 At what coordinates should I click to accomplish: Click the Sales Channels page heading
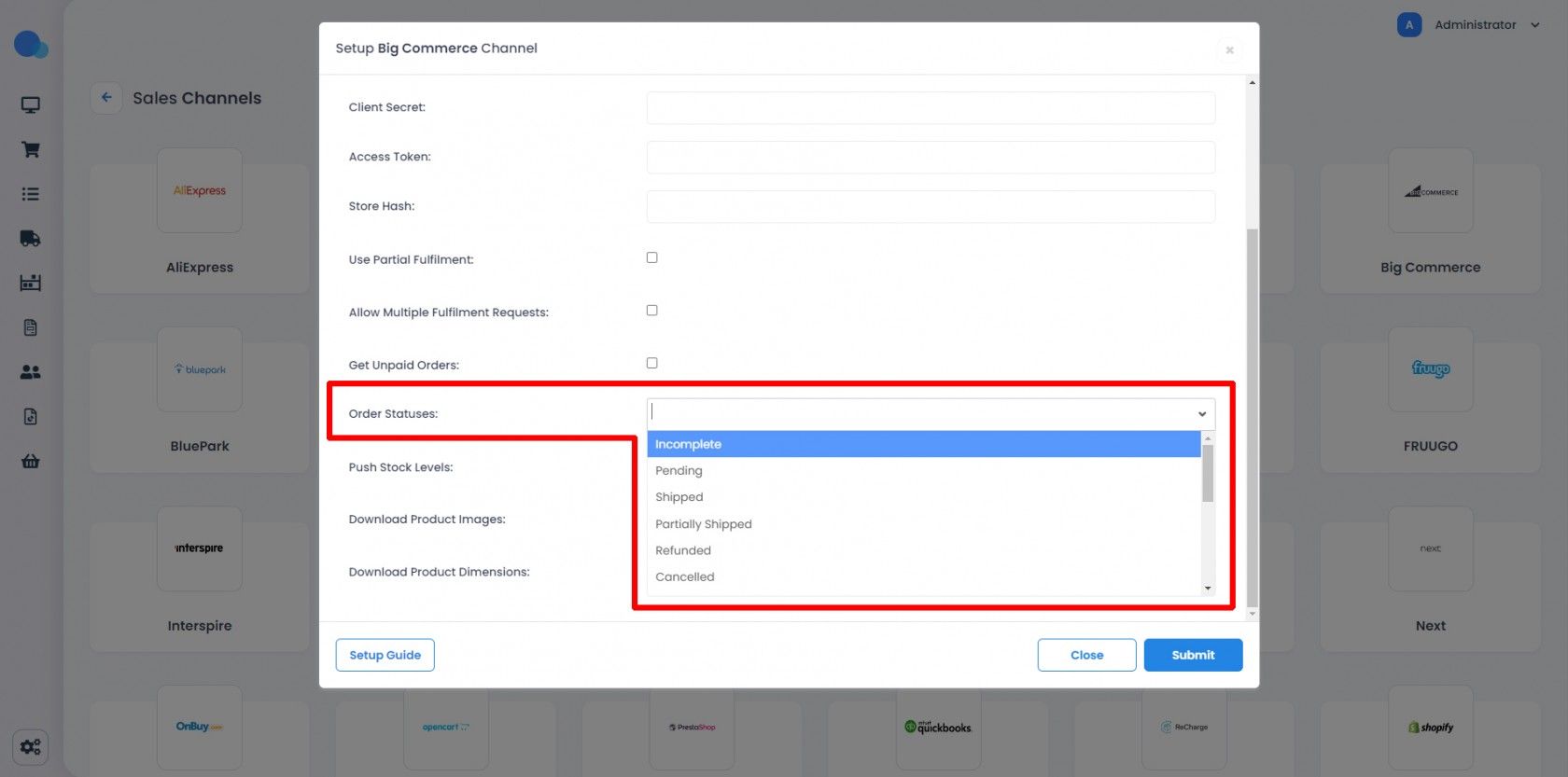[x=197, y=98]
